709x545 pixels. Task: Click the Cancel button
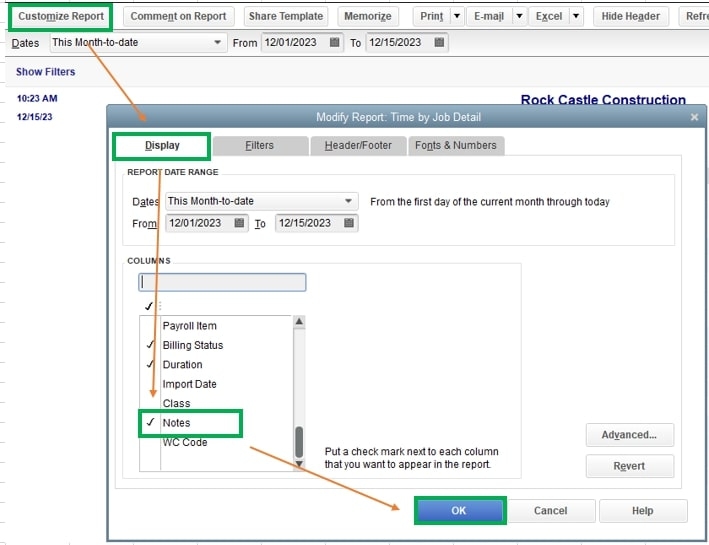click(550, 511)
